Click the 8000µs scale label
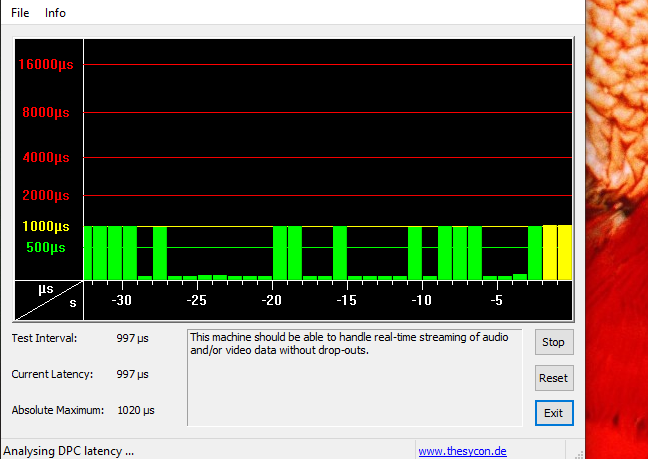Viewport: 648px width, 459px height. click(x=48, y=113)
